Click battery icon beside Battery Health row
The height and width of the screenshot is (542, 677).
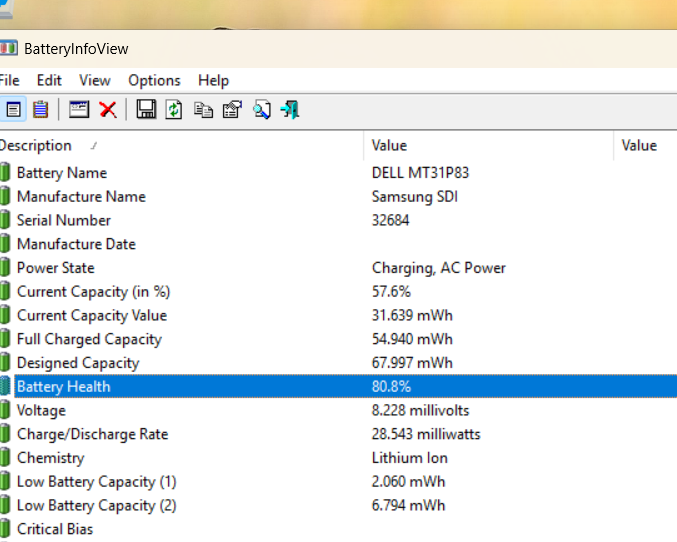(5, 386)
